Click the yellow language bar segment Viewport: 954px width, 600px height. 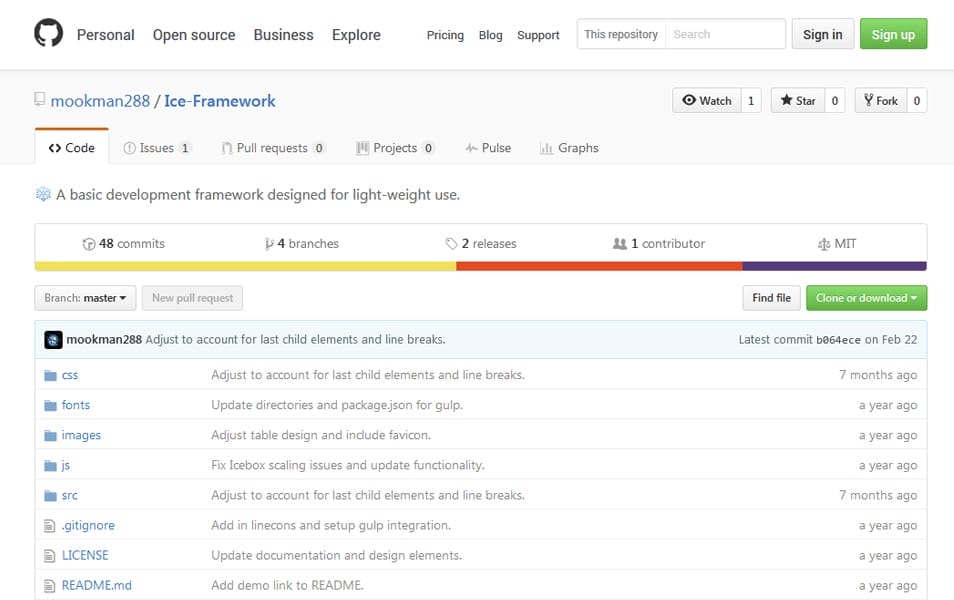(245, 267)
